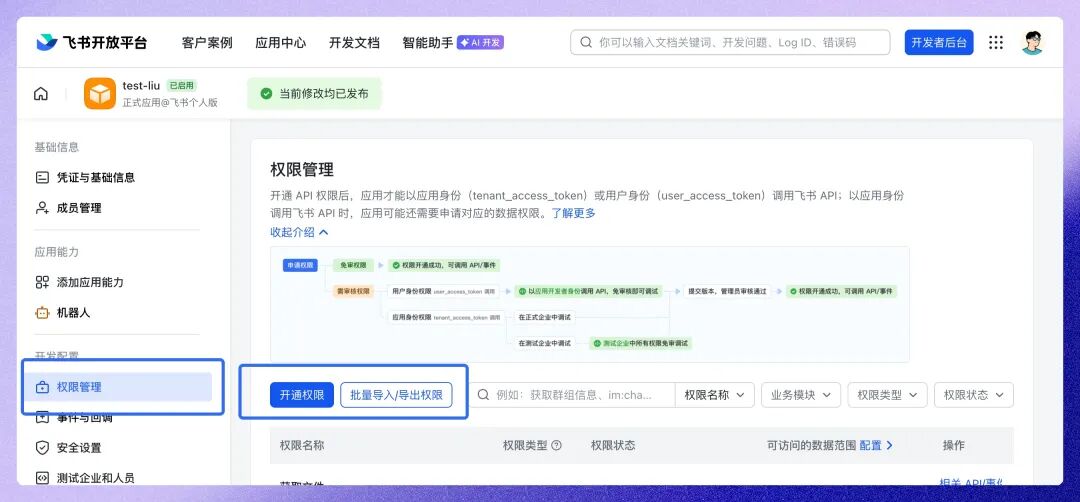This screenshot has height=502, width=1080.
Task: Click the 批量导入/导出权限 button
Action: 396,395
